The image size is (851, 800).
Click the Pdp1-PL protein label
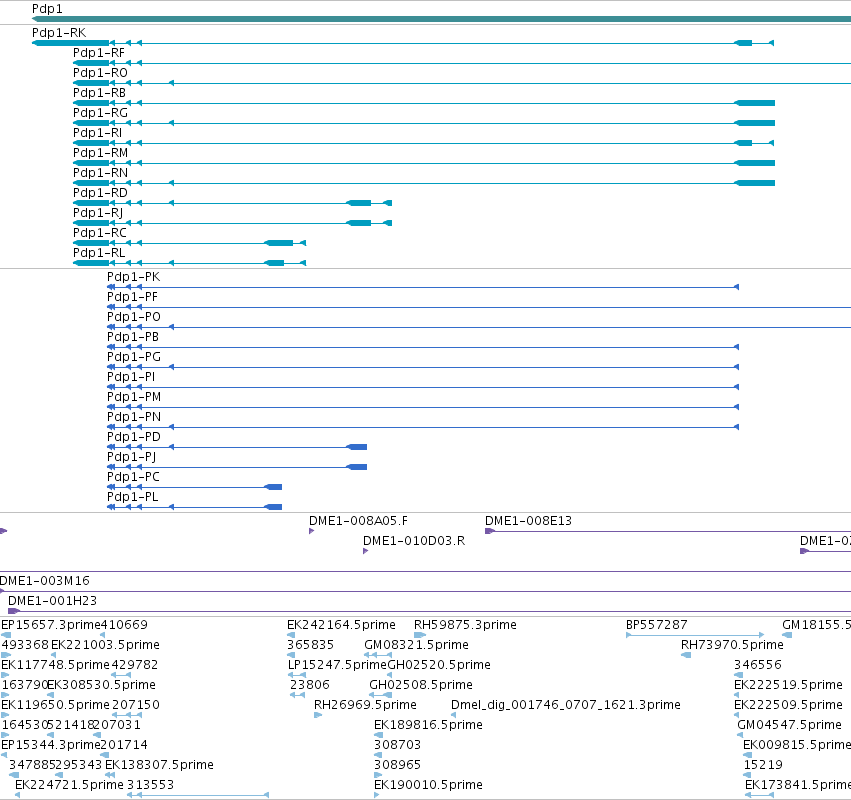pyautogui.click(x=133, y=497)
